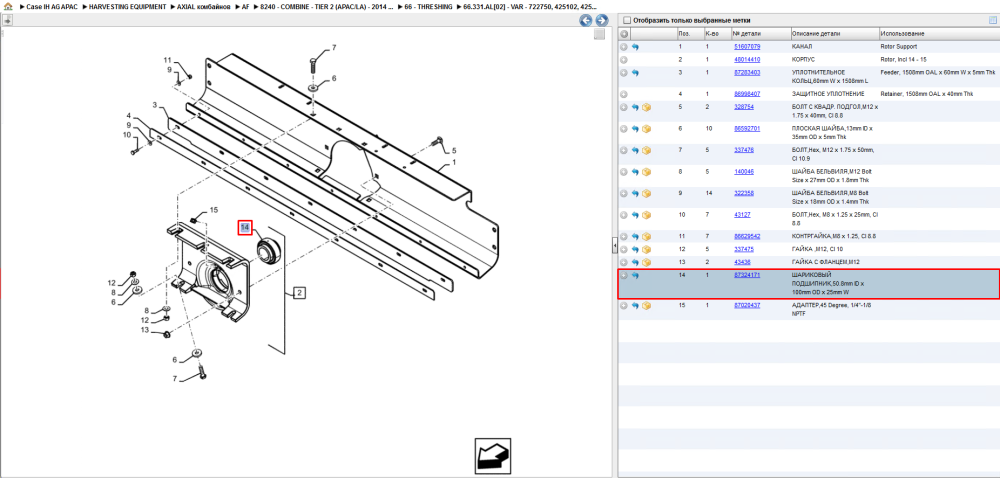Go to previous diagram with left arrow

585,20
